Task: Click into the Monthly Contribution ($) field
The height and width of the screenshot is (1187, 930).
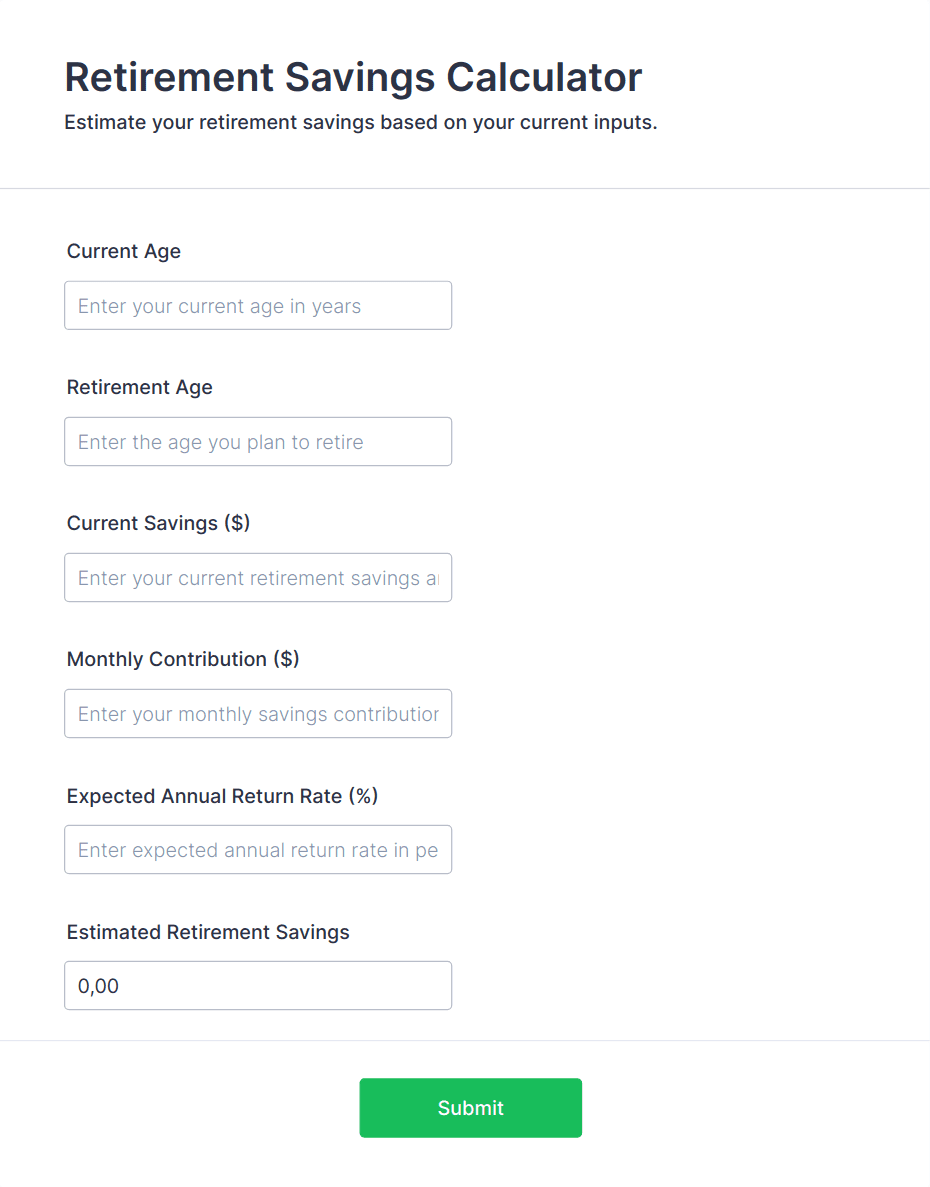Action: 257,714
